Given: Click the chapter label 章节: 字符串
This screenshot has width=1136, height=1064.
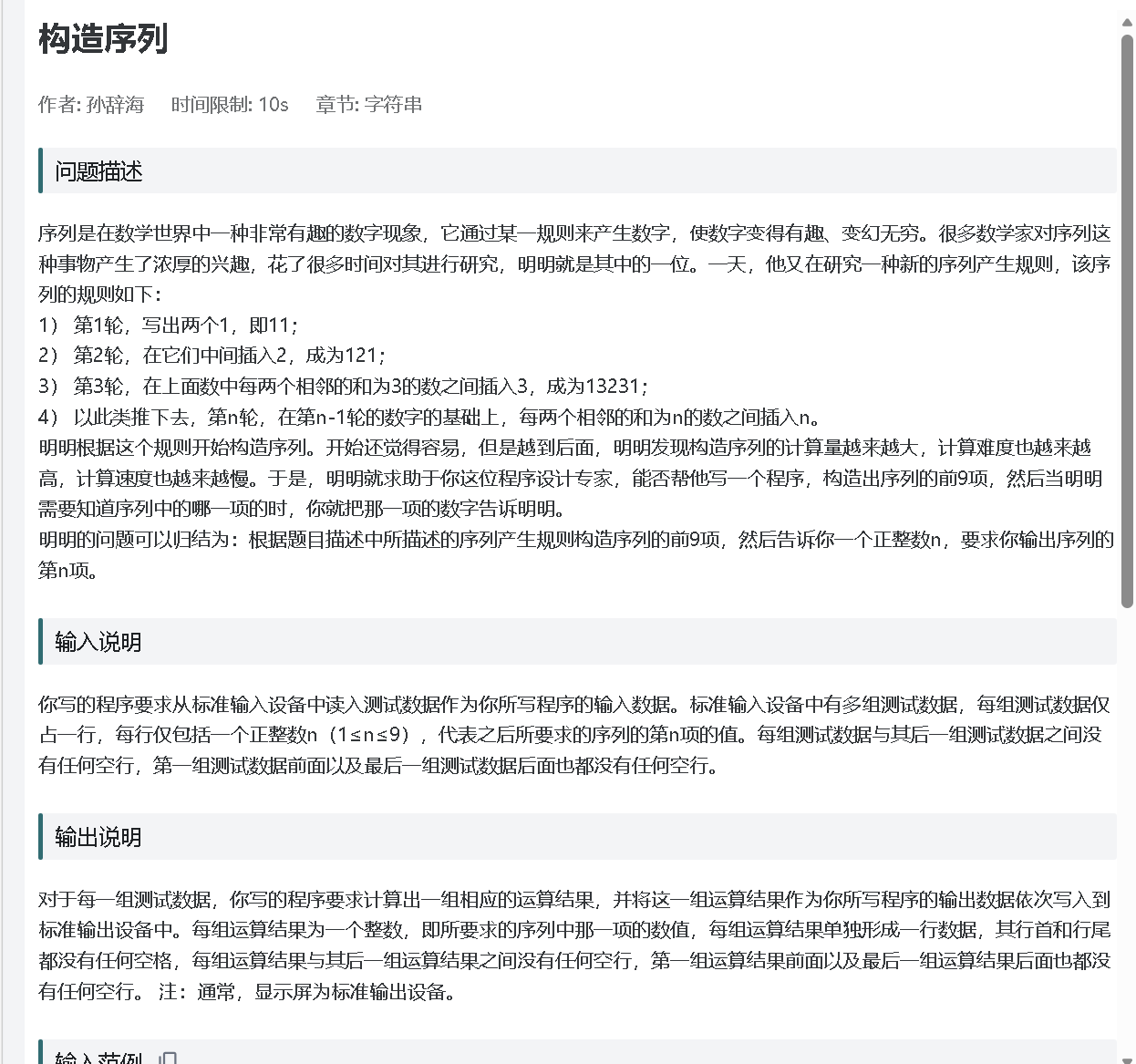Looking at the screenshot, I should coord(368,105).
